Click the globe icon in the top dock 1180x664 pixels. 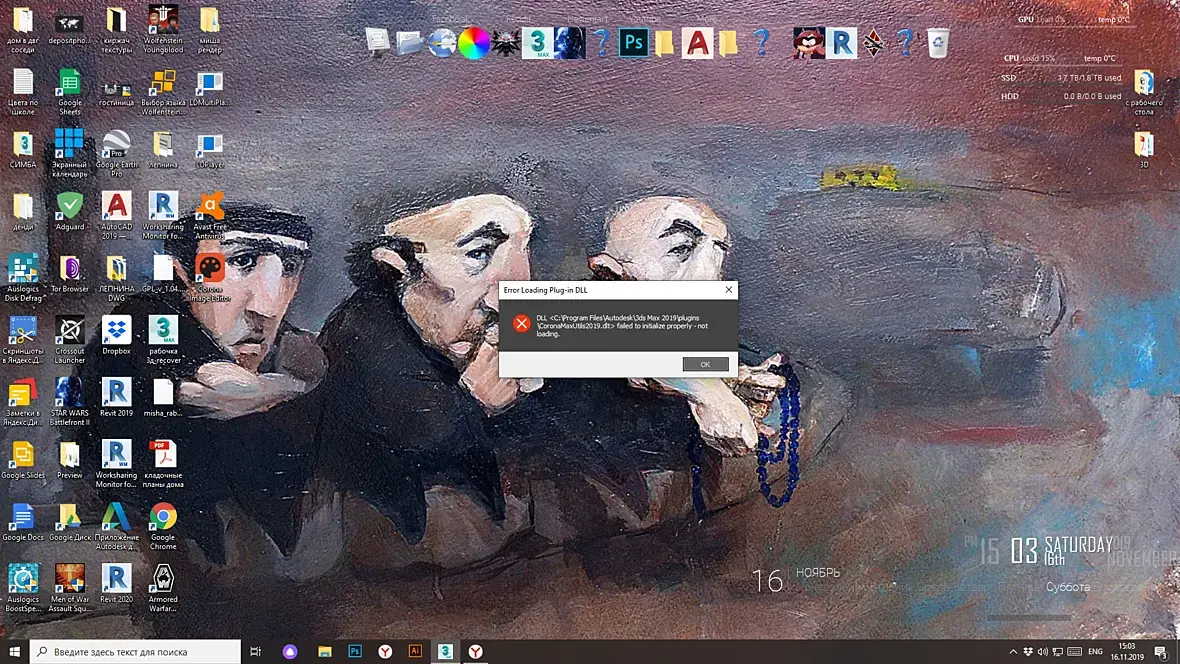tap(442, 43)
